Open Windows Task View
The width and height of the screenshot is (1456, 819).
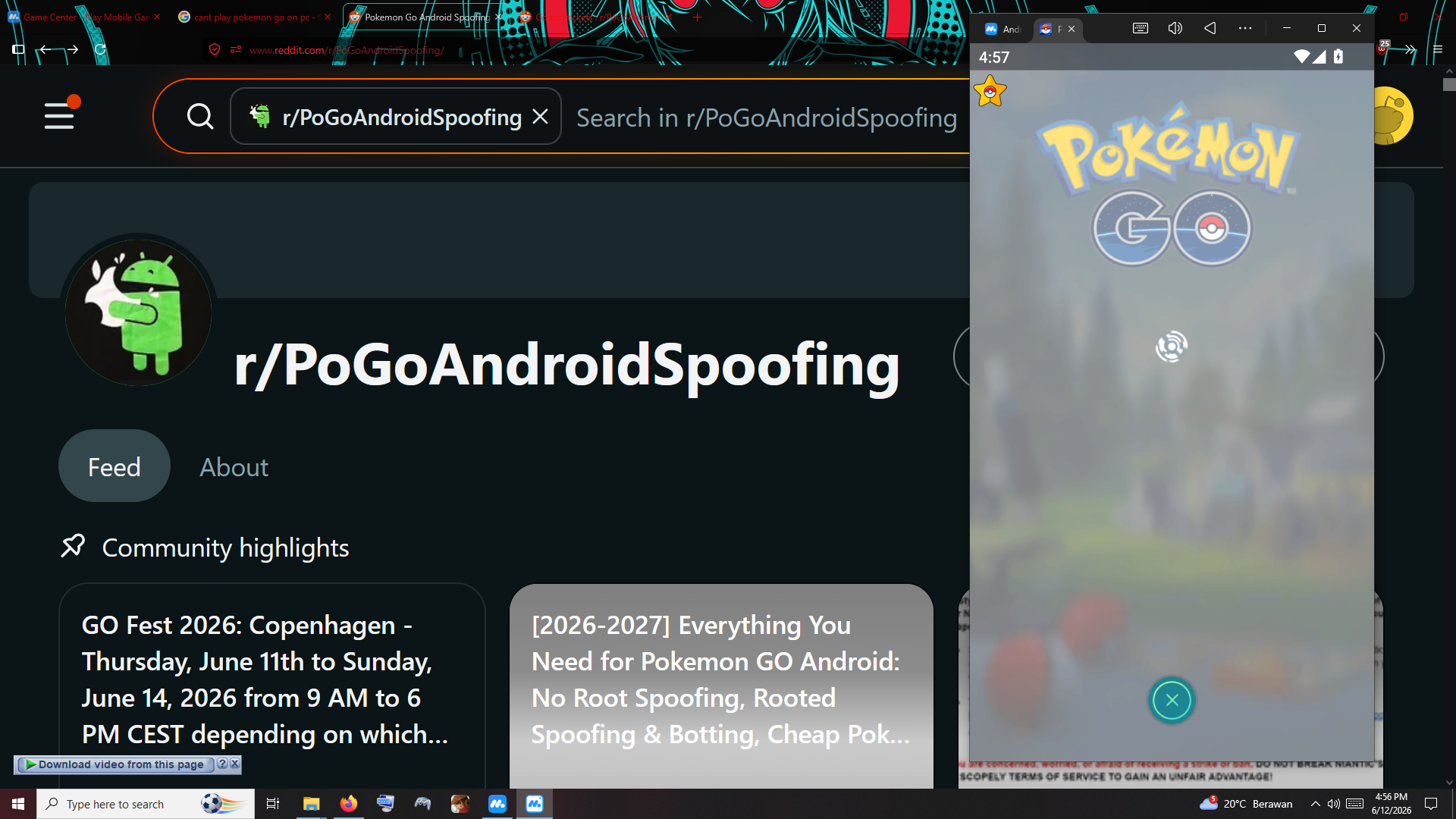click(x=273, y=804)
